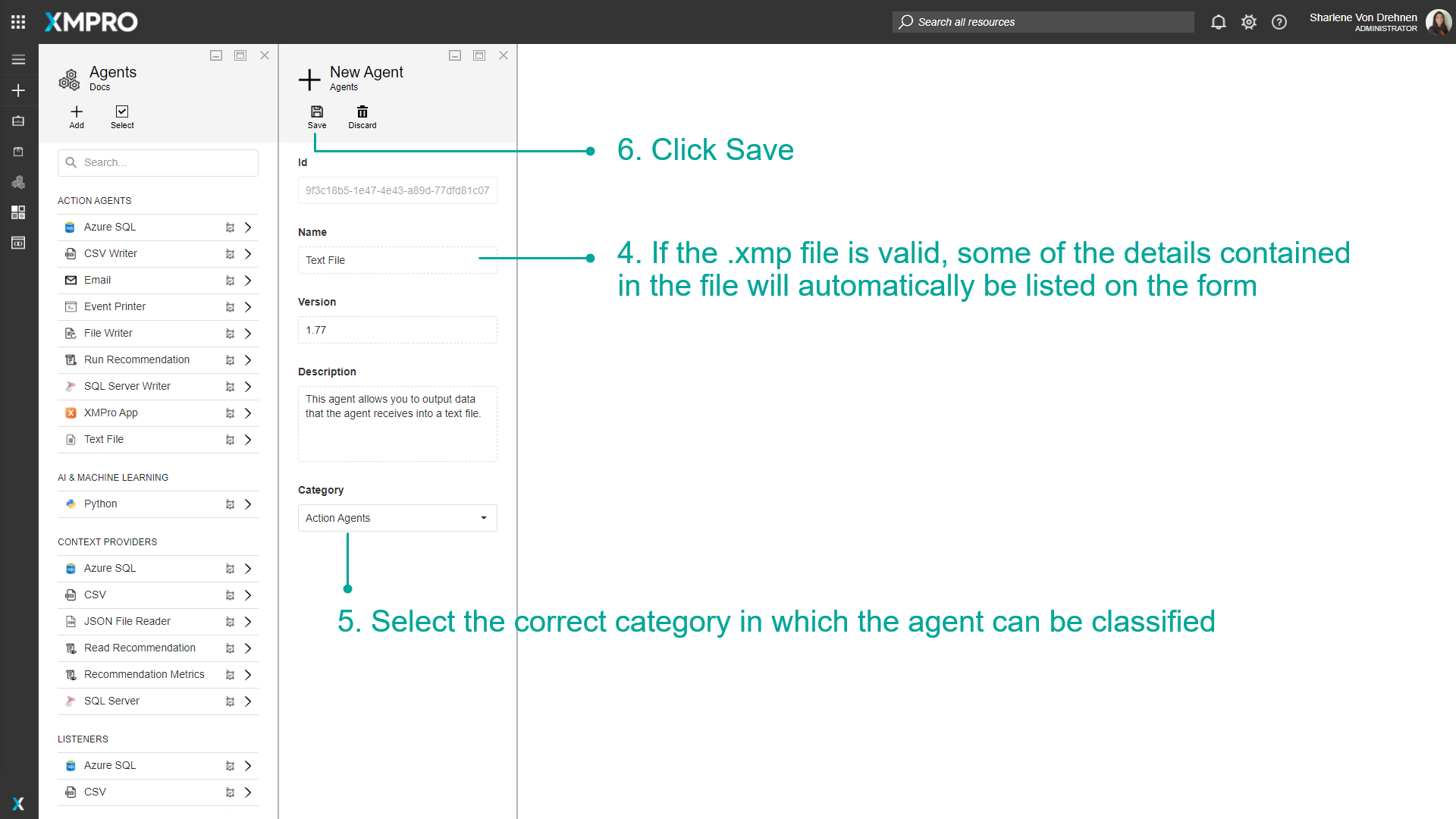Click the Select checkbox tool in Agents

coord(122,112)
